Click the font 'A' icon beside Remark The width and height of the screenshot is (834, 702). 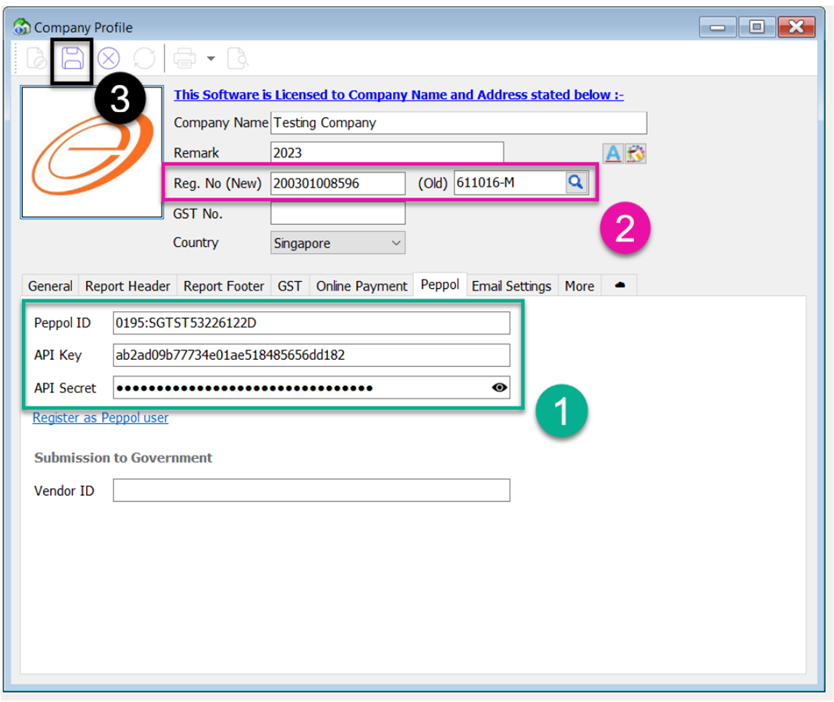point(612,153)
